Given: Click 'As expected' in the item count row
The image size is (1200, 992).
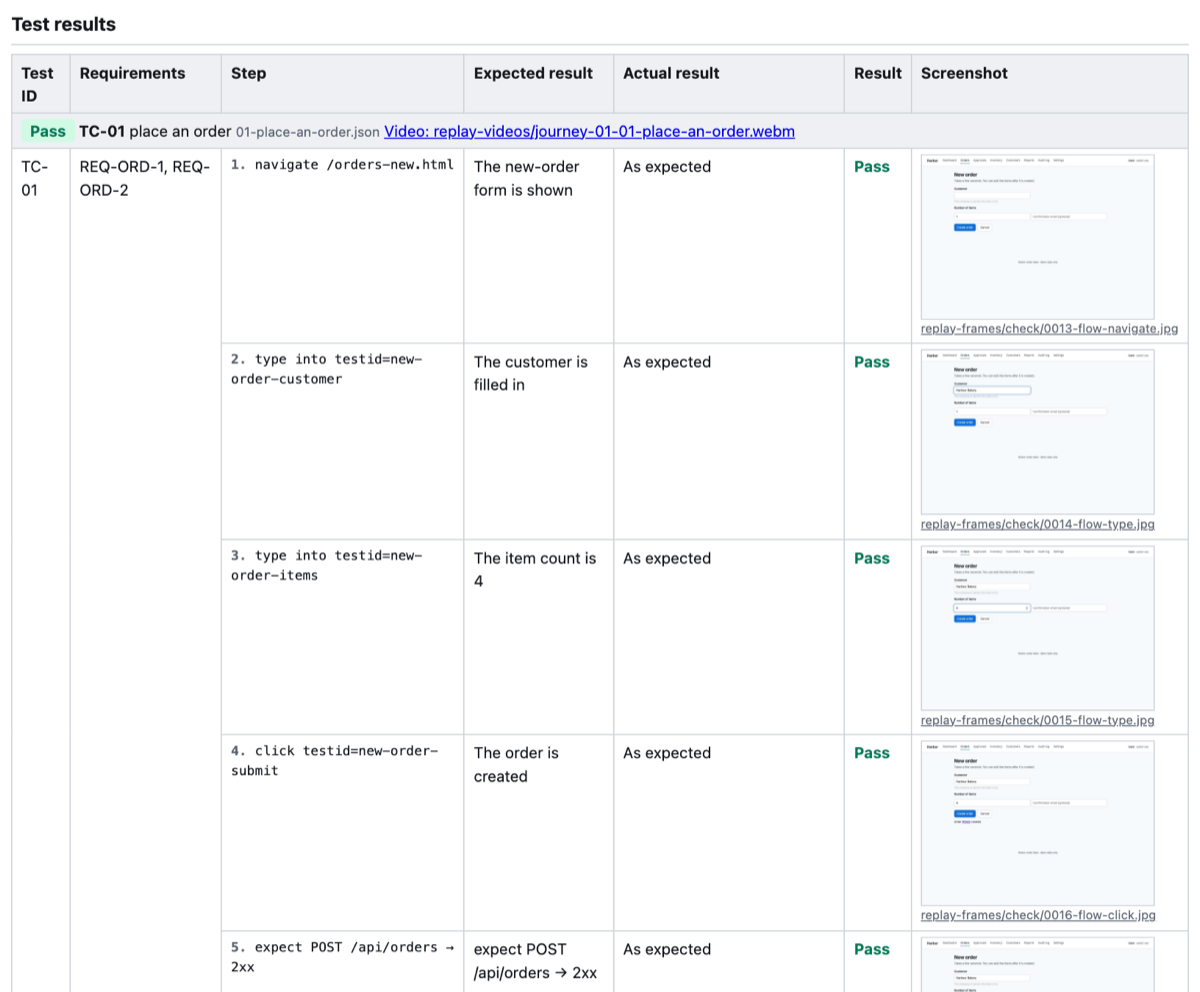Looking at the screenshot, I should 667,558.
